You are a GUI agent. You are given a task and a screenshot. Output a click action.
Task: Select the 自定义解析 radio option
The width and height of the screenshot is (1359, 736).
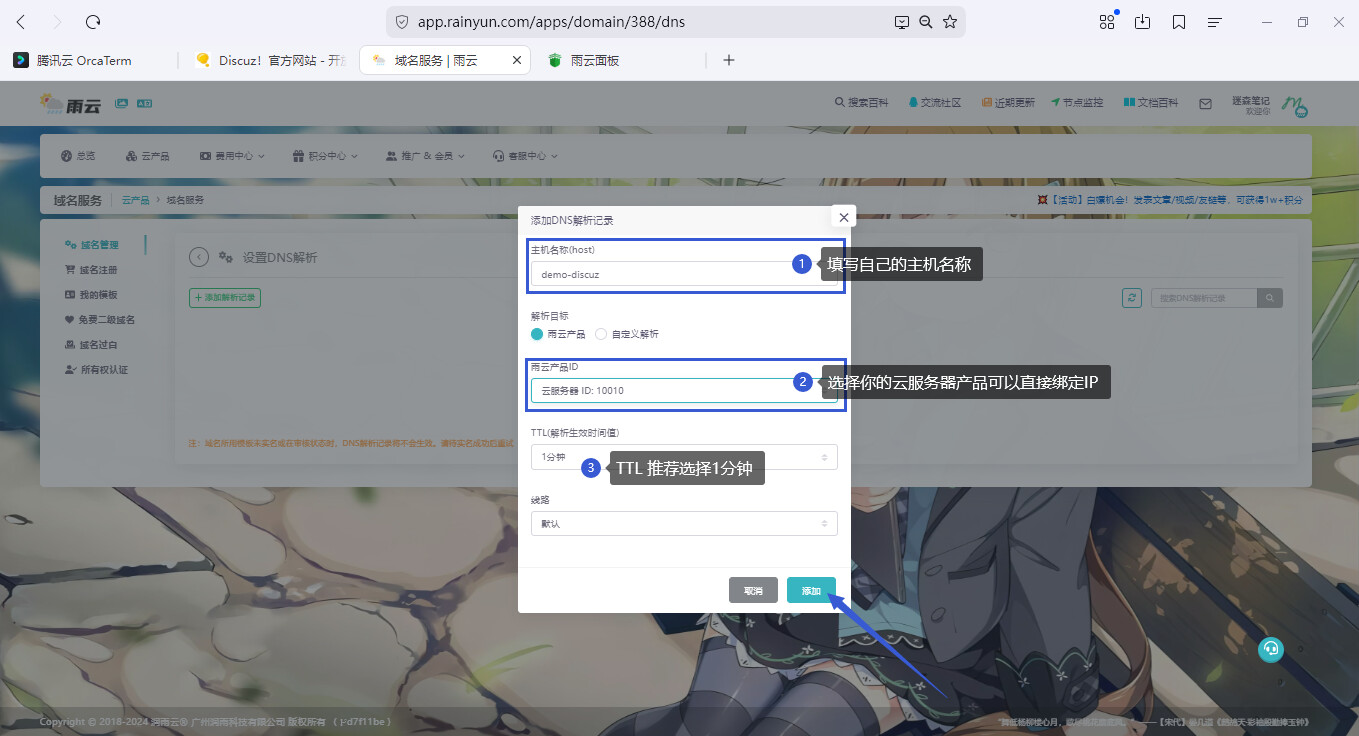627,334
